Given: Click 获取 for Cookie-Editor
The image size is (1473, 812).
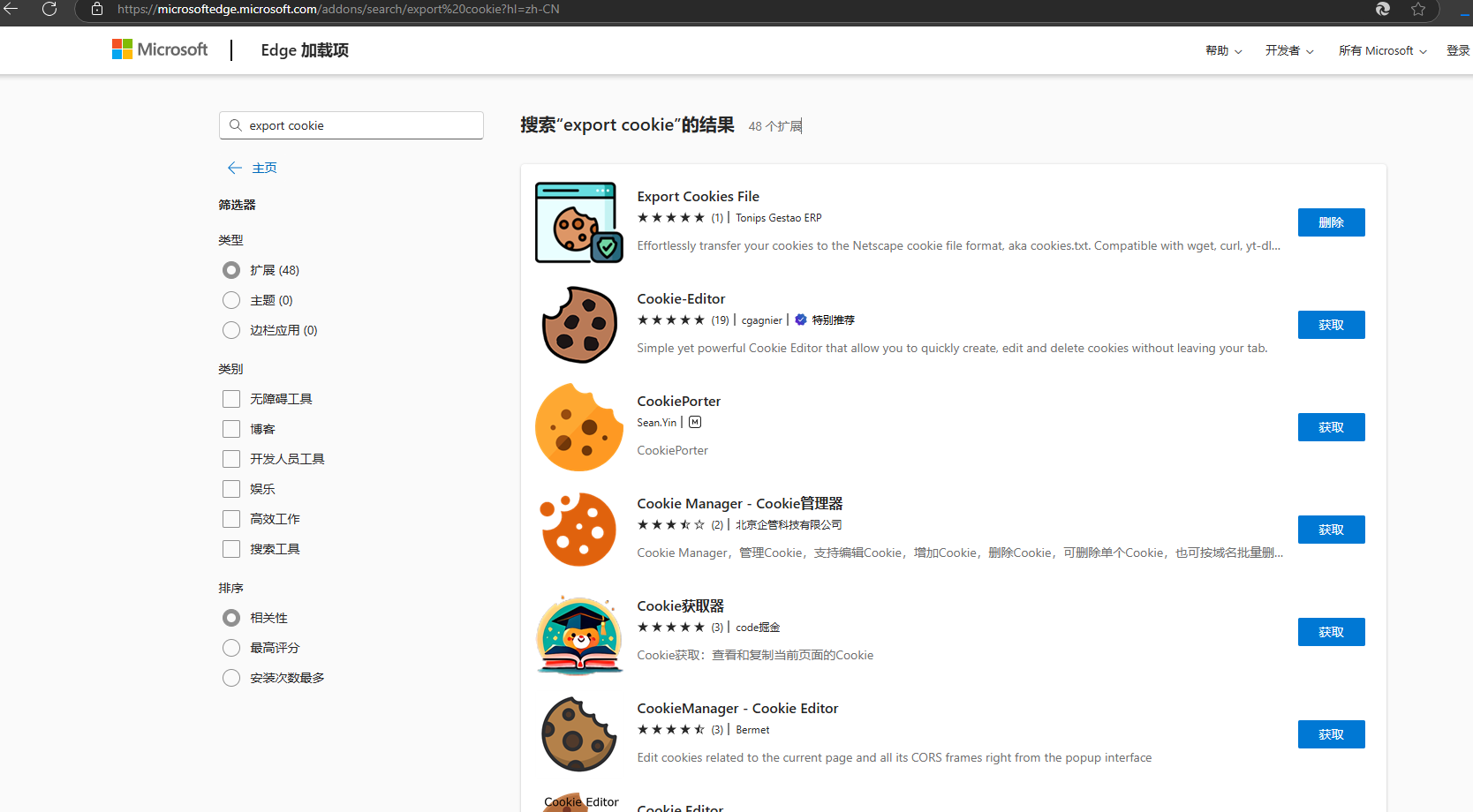Looking at the screenshot, I should [1331, 325].
